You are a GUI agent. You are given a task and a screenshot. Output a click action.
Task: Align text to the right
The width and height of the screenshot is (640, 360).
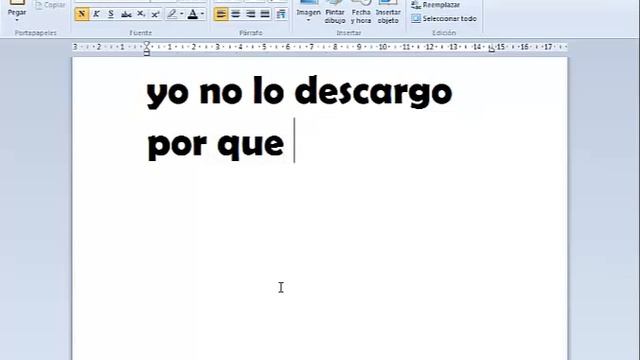(250, 14)
